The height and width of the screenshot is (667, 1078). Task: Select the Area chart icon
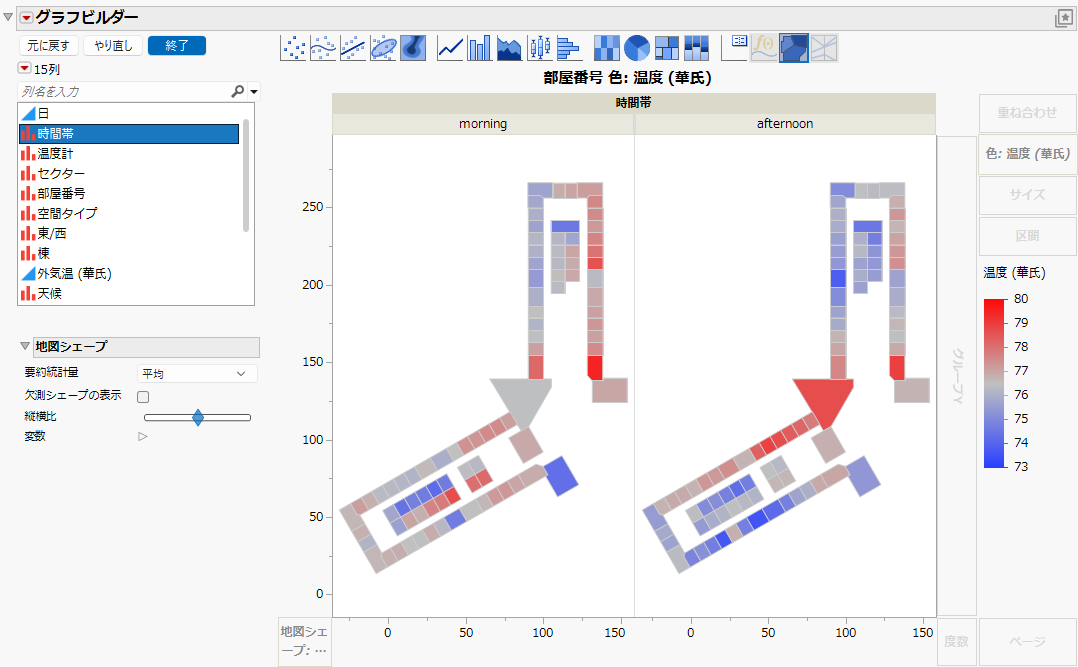point(509,48)
